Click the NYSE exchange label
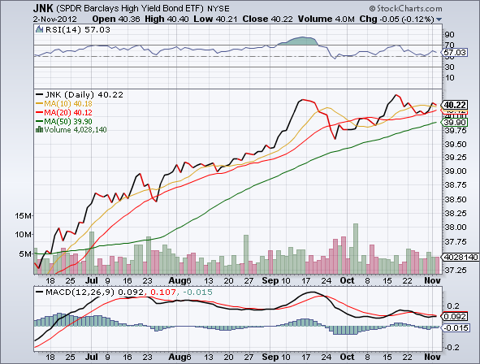The width and height of the screenshot is (480, 364). pyautogui.click(x=218, y=9)
